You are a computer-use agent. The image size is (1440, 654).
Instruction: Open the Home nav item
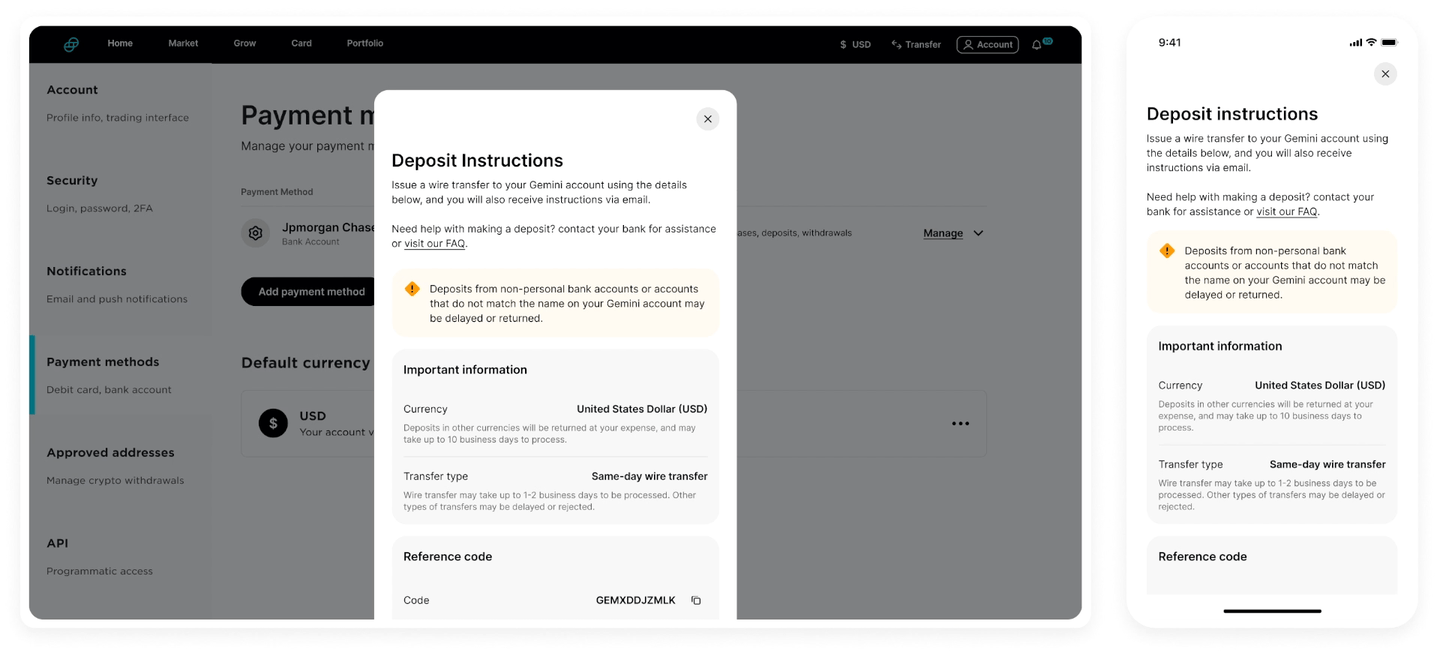(x=120, y=44)
